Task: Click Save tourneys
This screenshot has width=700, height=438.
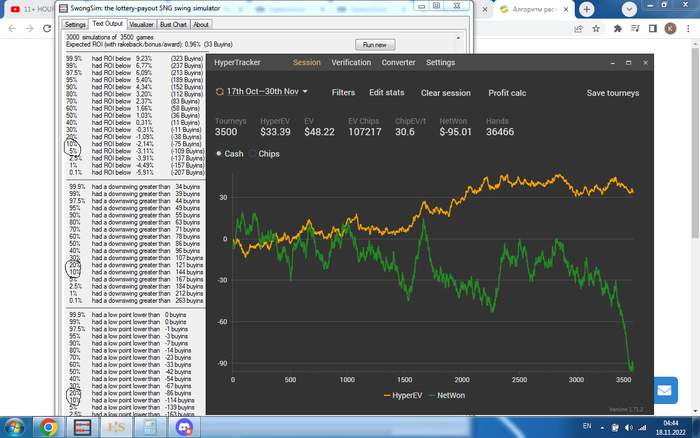Action: click(x=612, y=93)
